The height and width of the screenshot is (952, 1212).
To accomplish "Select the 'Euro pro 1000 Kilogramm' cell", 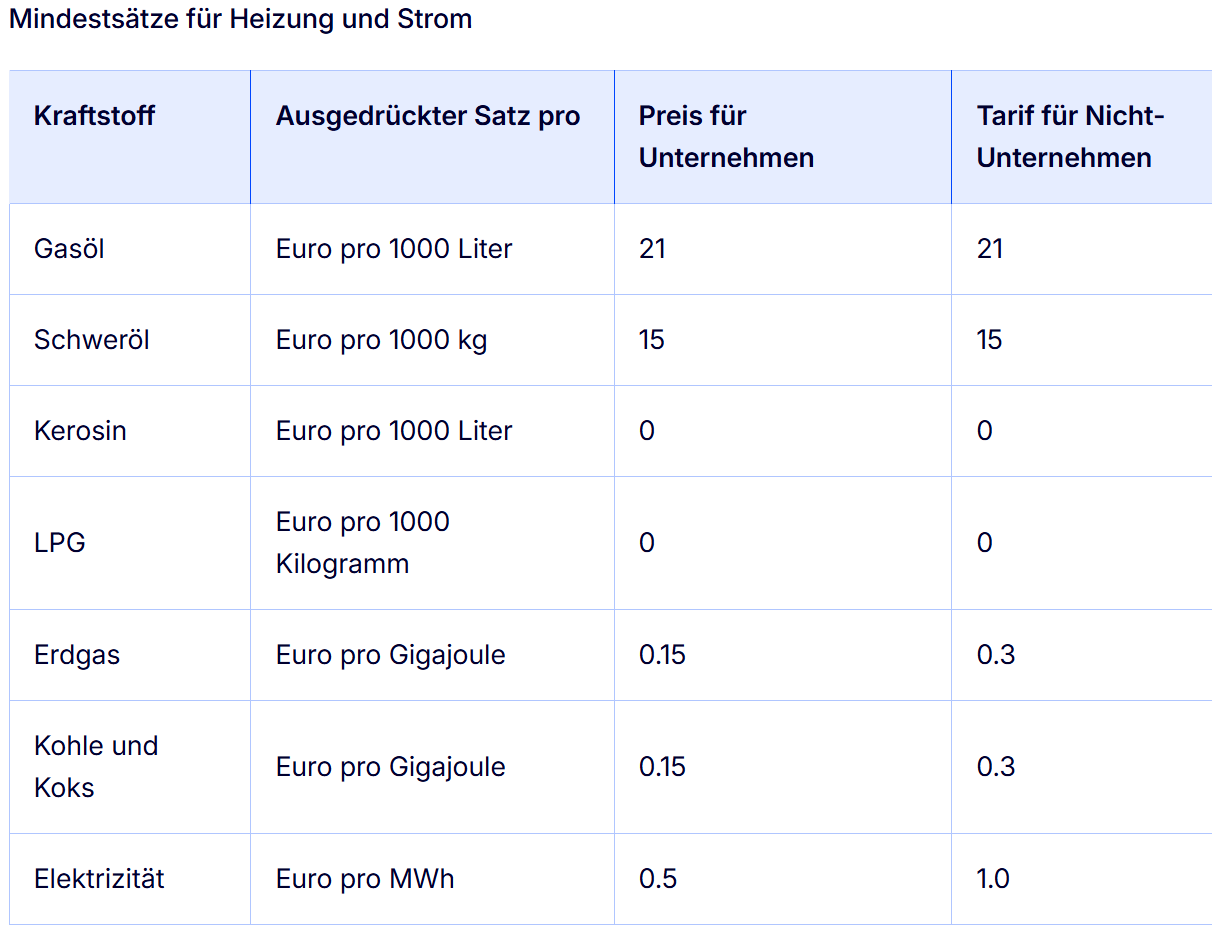I will click(x=362, y=543).
